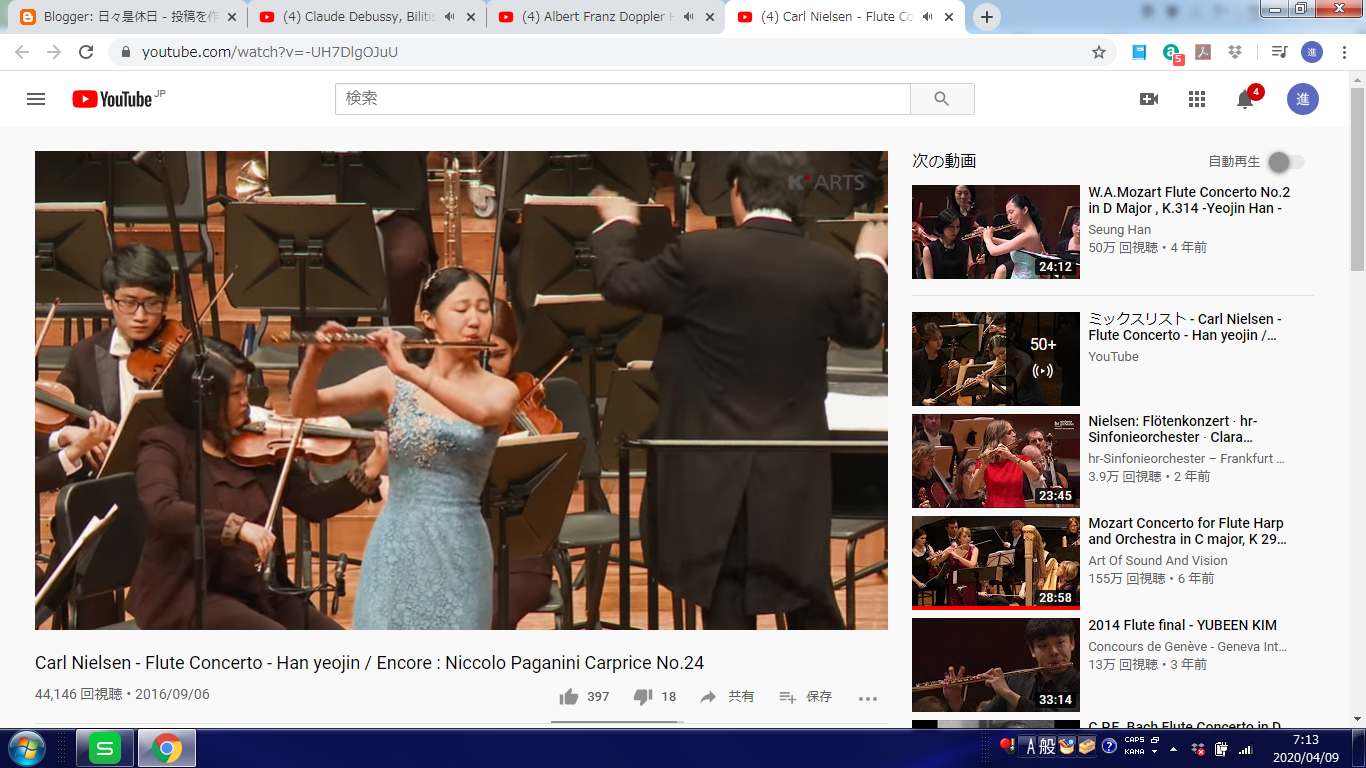Open the network signal tray icon
Viewport: 1366px width, 768px height.
click(x=1245, y=748)
